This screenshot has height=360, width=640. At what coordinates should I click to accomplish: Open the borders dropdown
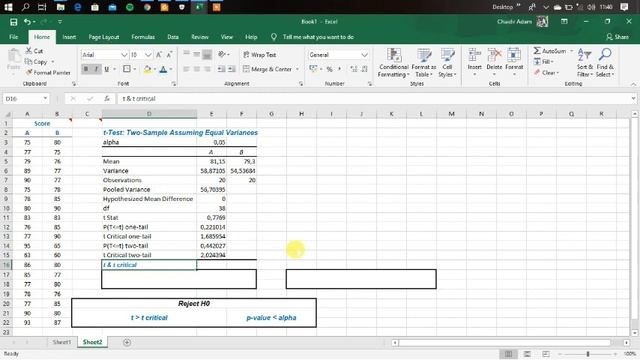tap(135, 69)
